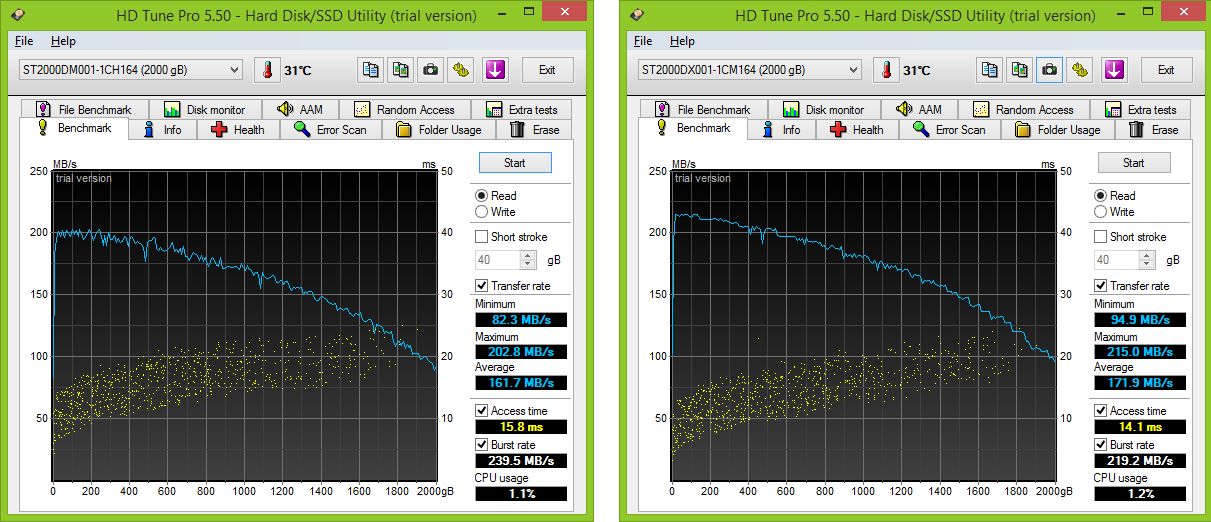The height and width of the screenshot is (522, 1211).
Task: Open the Random Access tab in the ST2000DX001 window
Action: [1023, 110]
